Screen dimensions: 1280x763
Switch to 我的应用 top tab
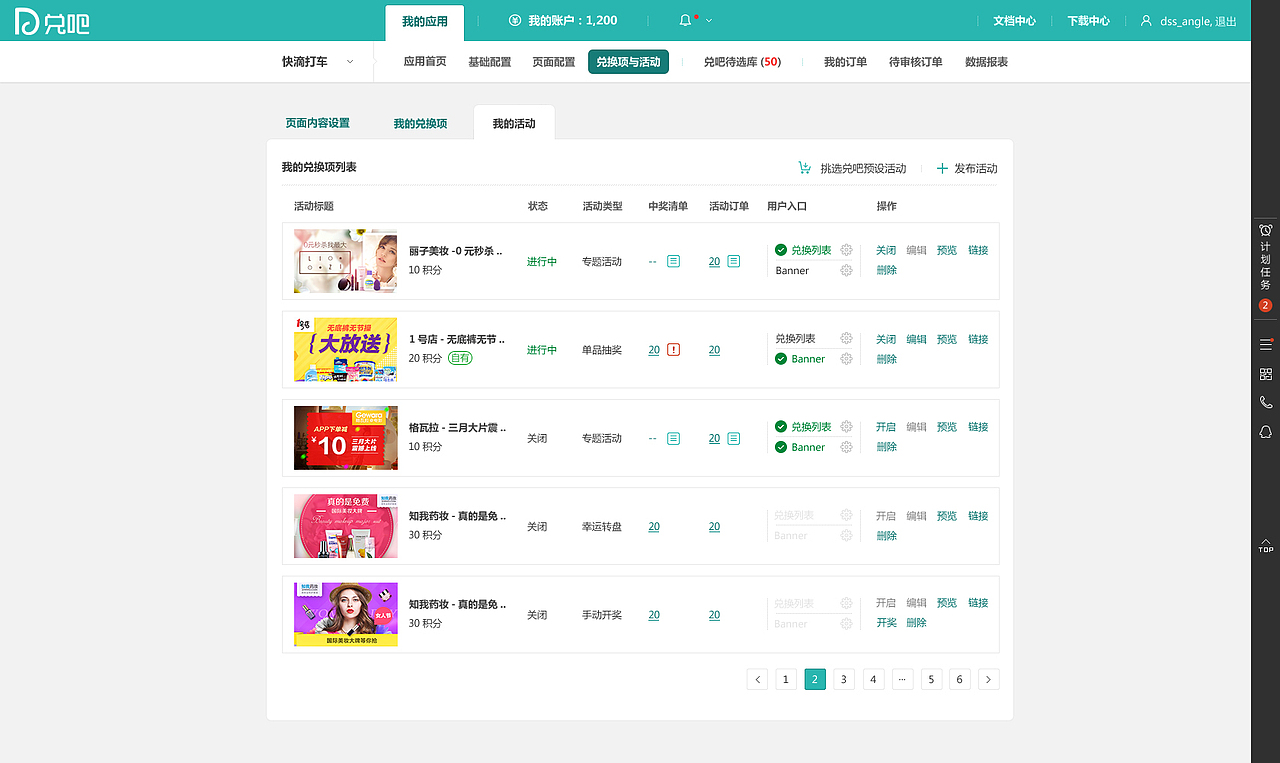(x=425, y=21)
